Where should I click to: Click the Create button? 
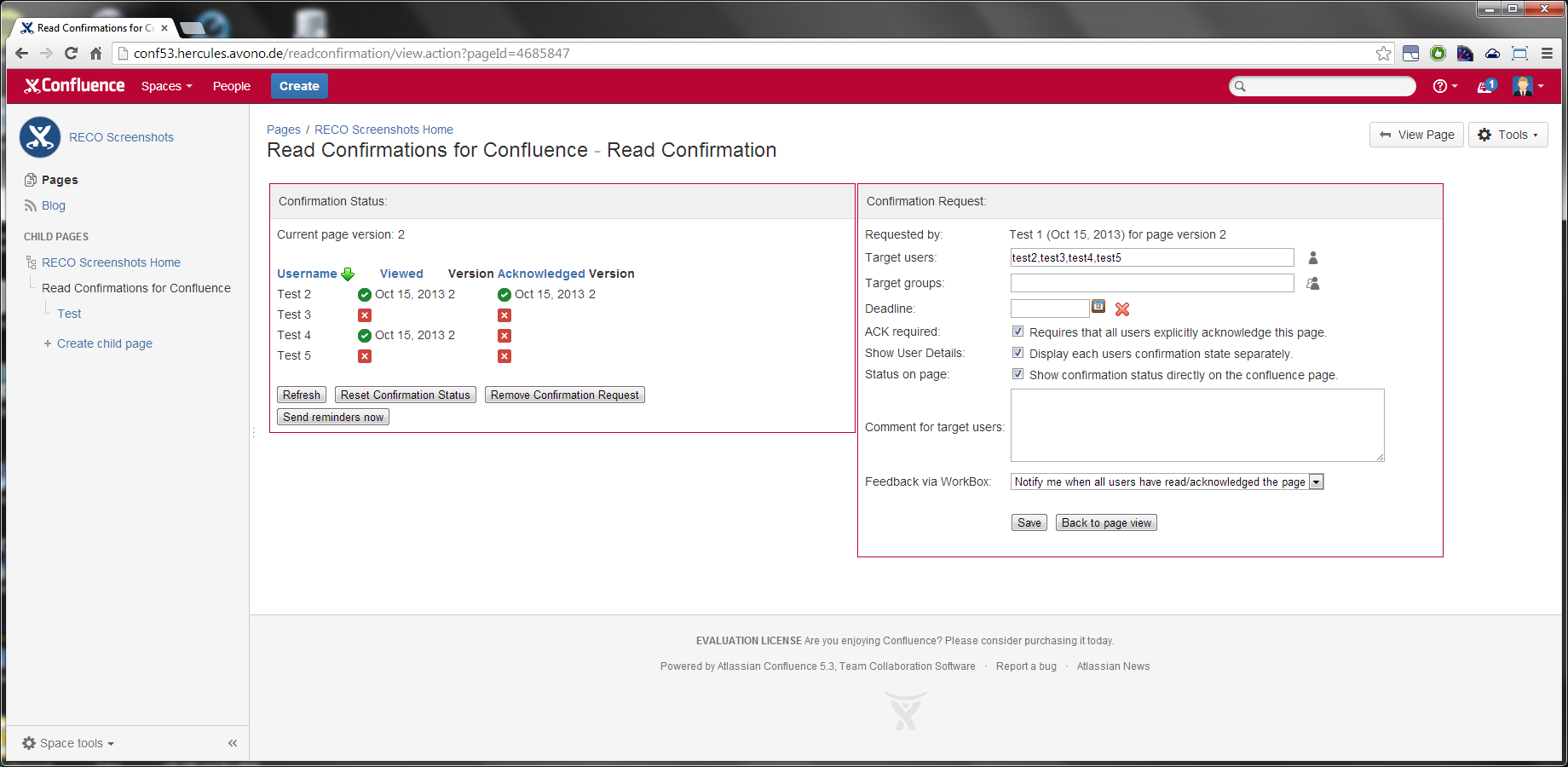[299, 86]
